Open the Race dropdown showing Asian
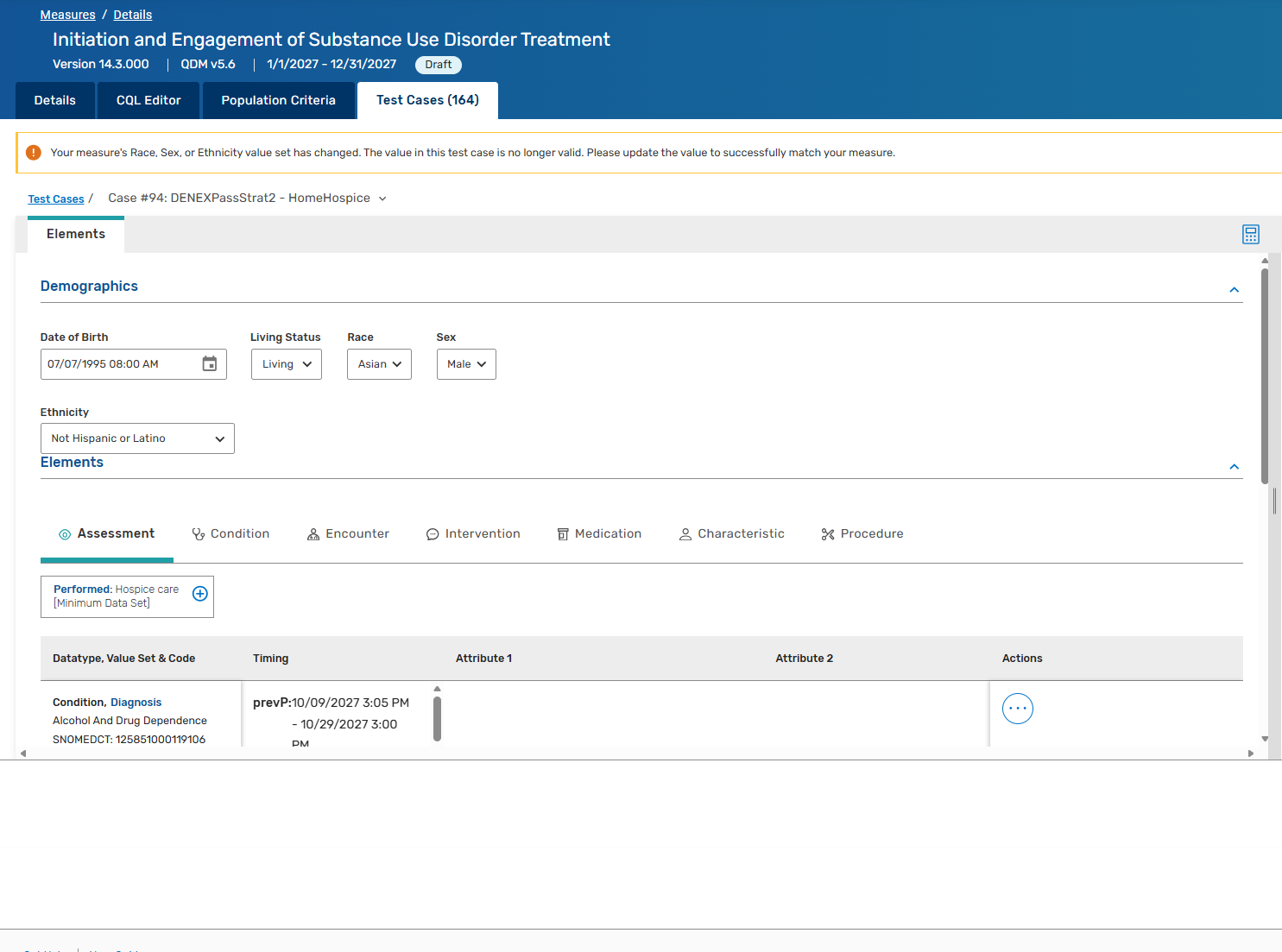The image size is (1282, 952). coord(379,364)
